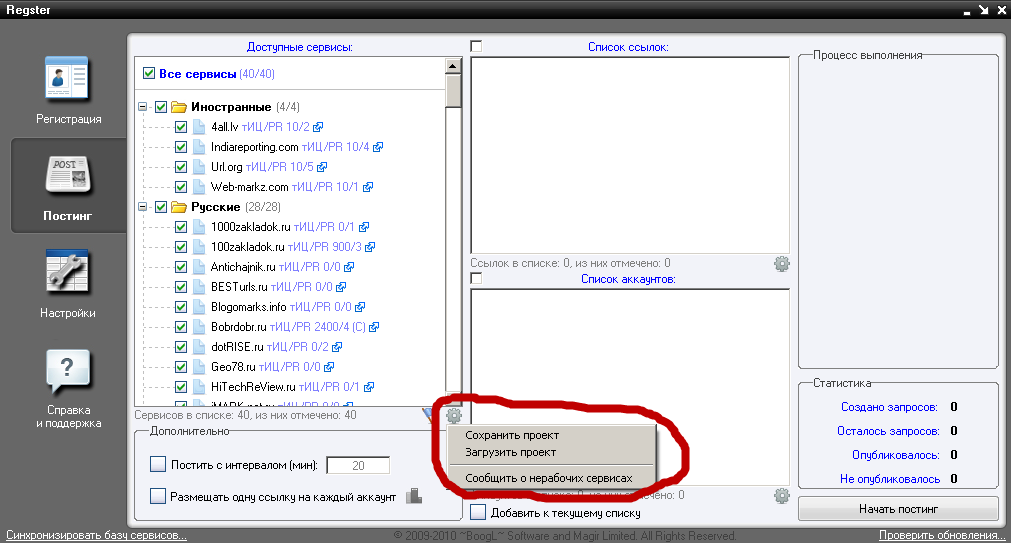Viewport: 1011px width, 543px height.
Task: Click the Список ссылок header
Action: click(x=628, y=47)
